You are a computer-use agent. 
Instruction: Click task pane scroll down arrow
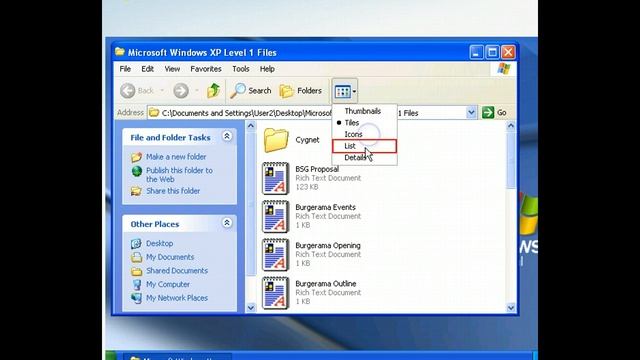point(251,307)
